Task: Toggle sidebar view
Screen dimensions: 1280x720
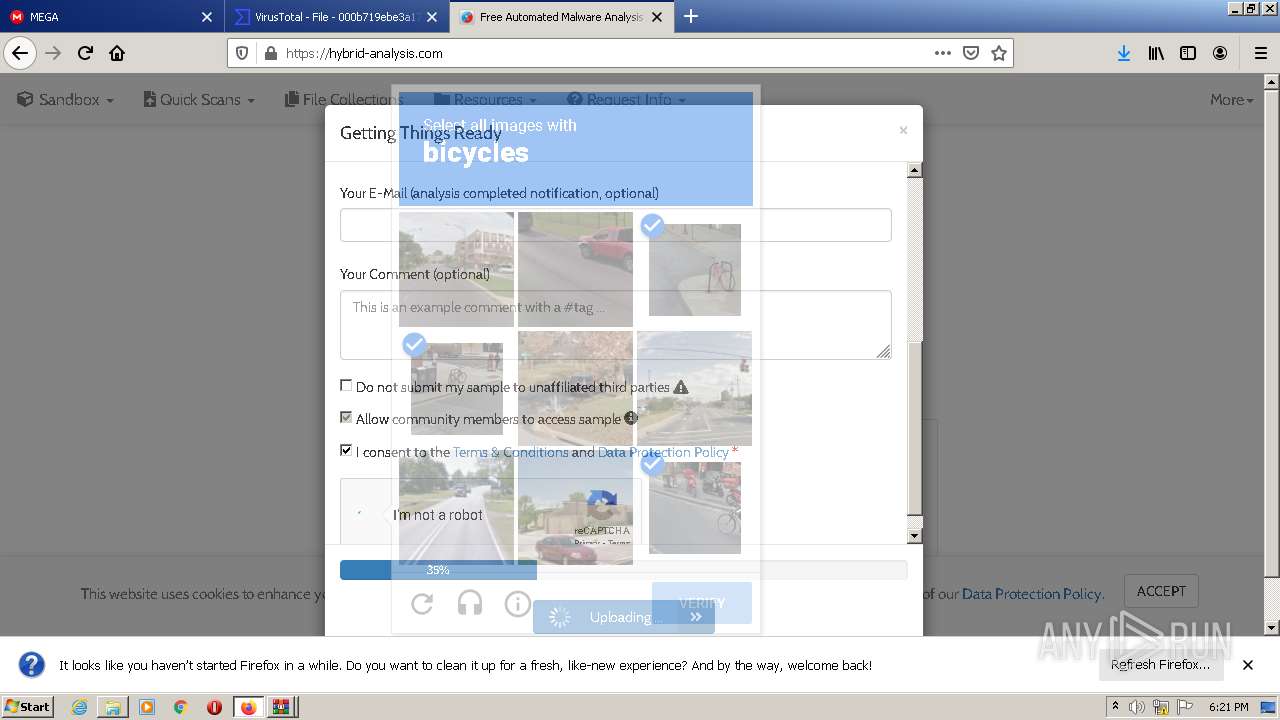Action: tap(1188, 53)
